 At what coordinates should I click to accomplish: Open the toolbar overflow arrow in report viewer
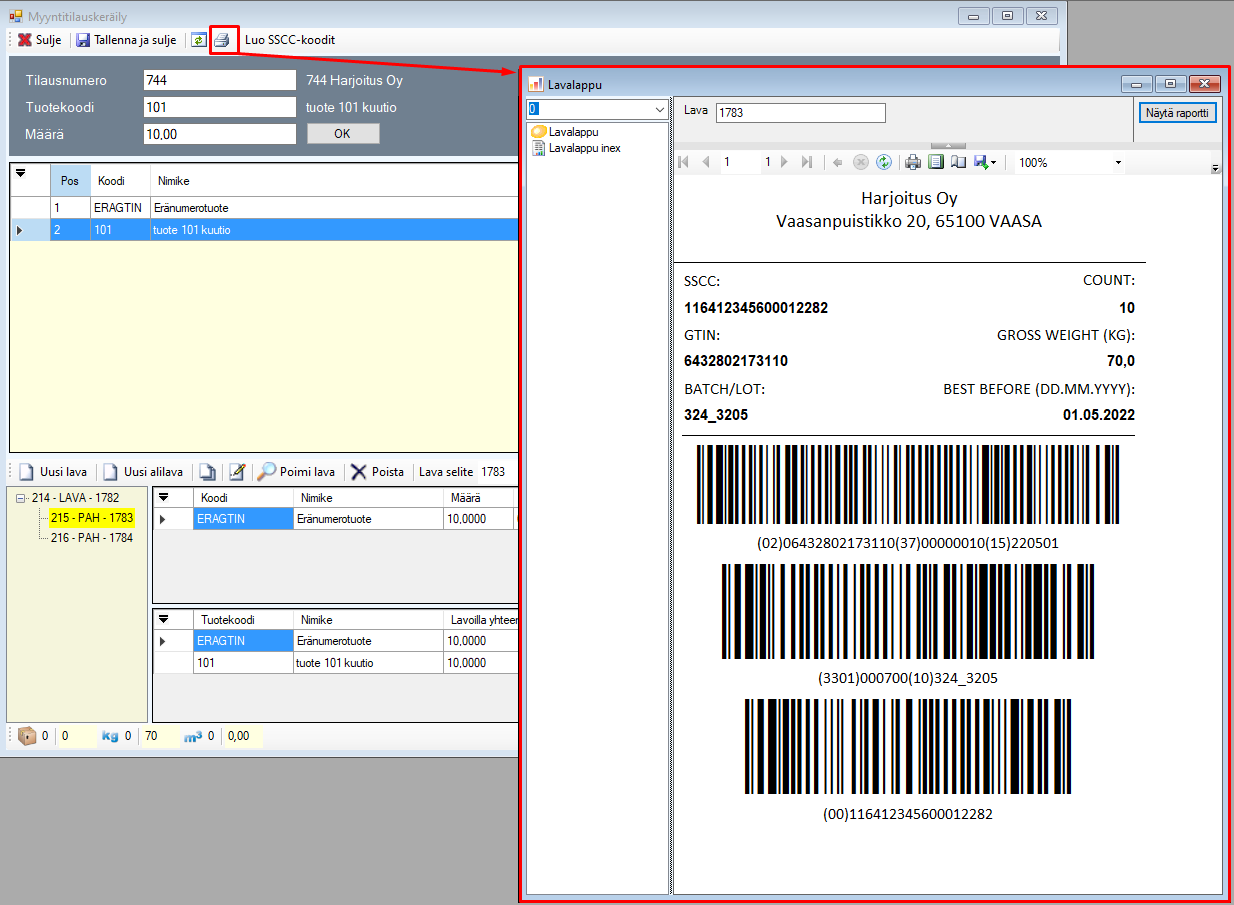point(1215,167)
